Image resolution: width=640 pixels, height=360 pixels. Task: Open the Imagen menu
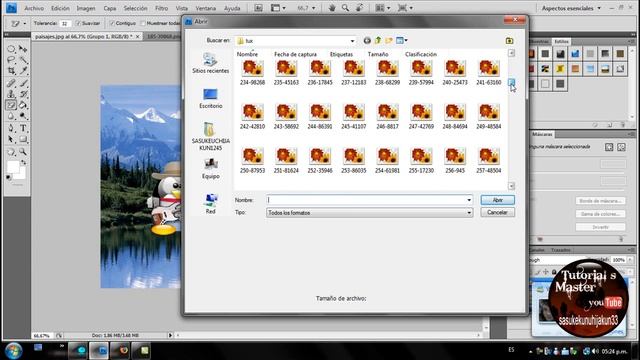[x=86, y=8]
